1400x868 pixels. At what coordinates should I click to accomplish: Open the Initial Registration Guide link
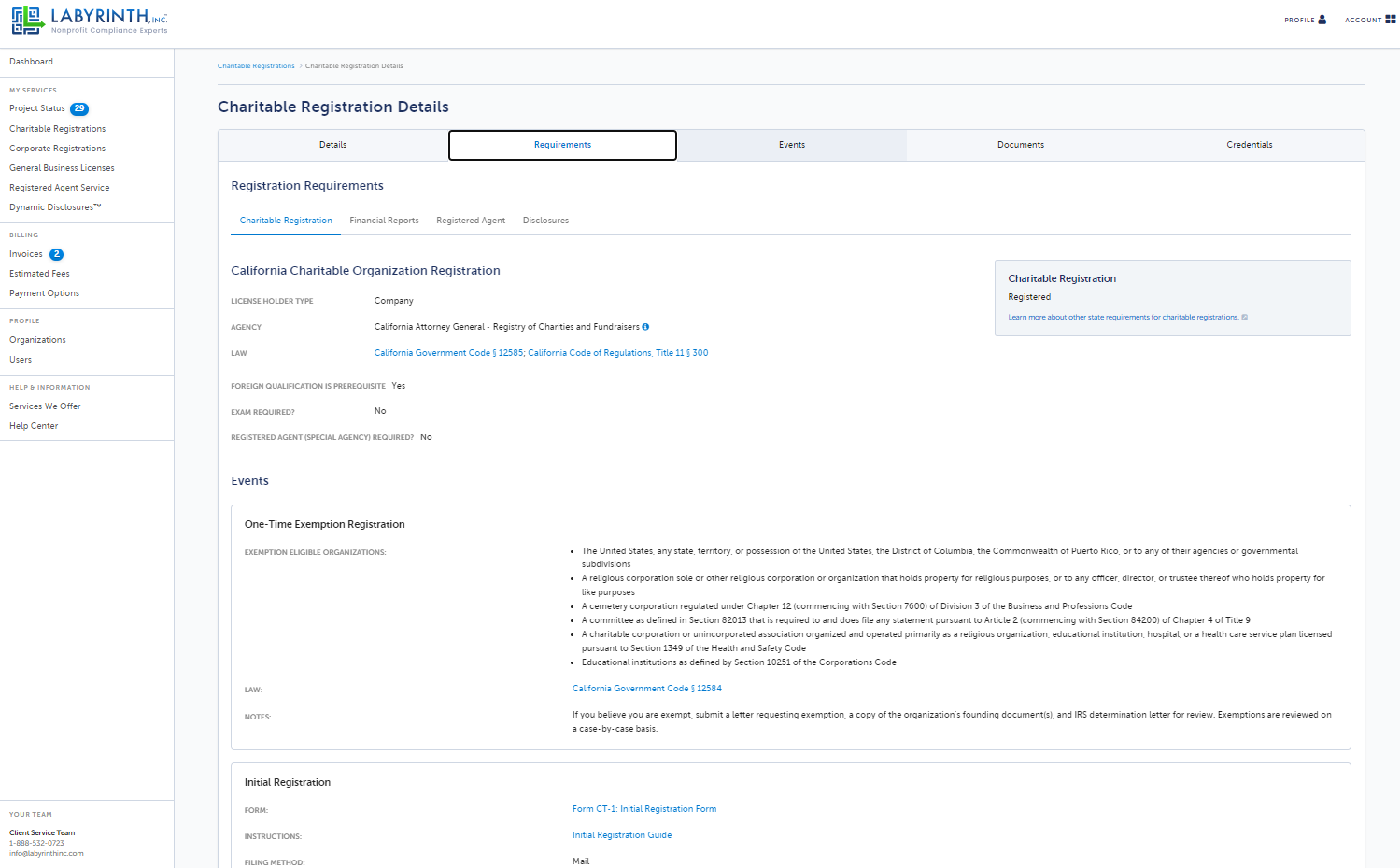point(622,835)
